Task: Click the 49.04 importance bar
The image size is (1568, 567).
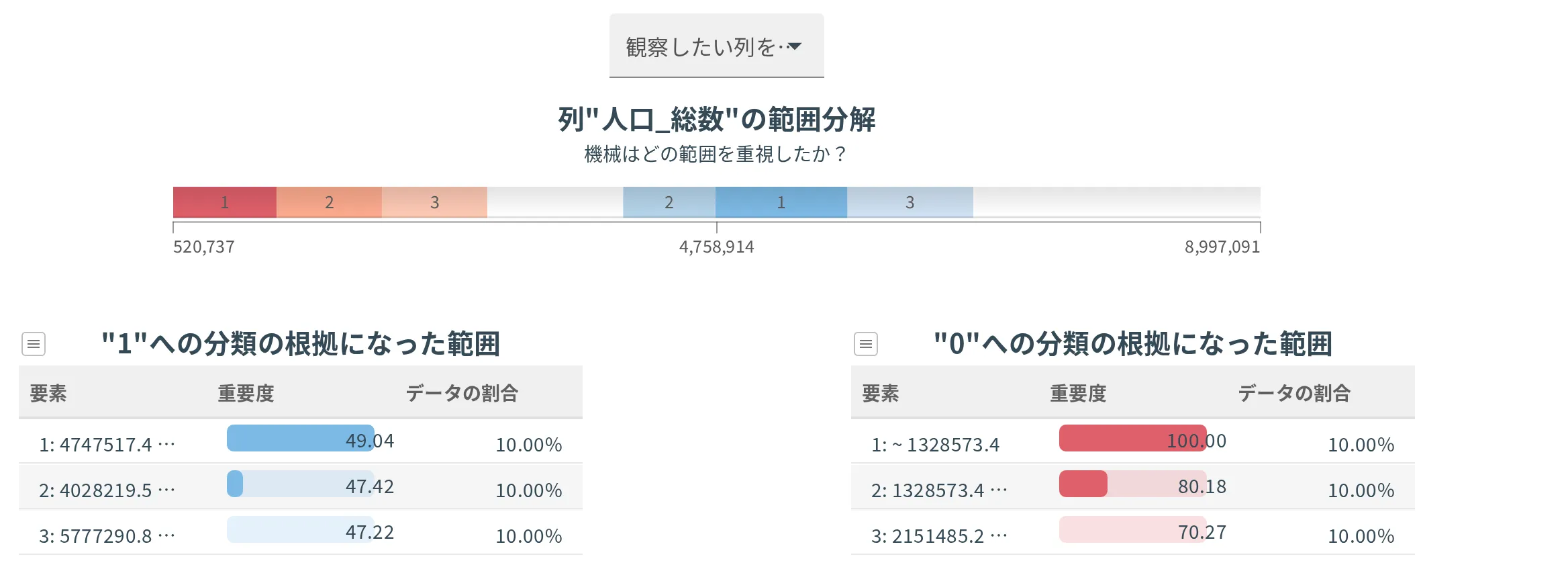Action: [x=301, y=438]
